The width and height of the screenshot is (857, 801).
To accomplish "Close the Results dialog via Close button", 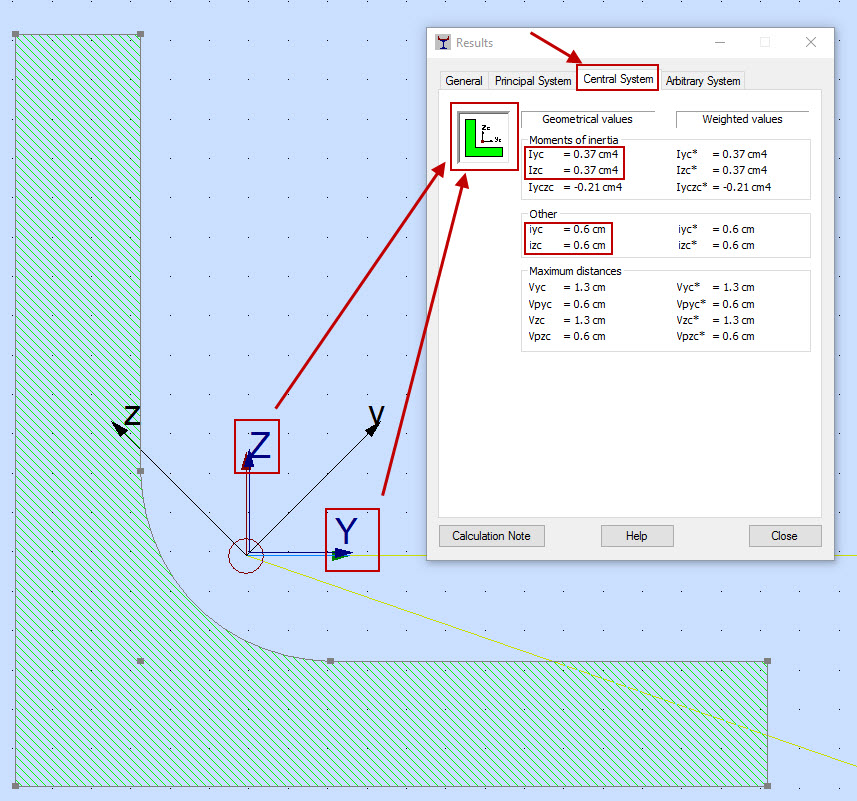I will [x=784, y=536].
